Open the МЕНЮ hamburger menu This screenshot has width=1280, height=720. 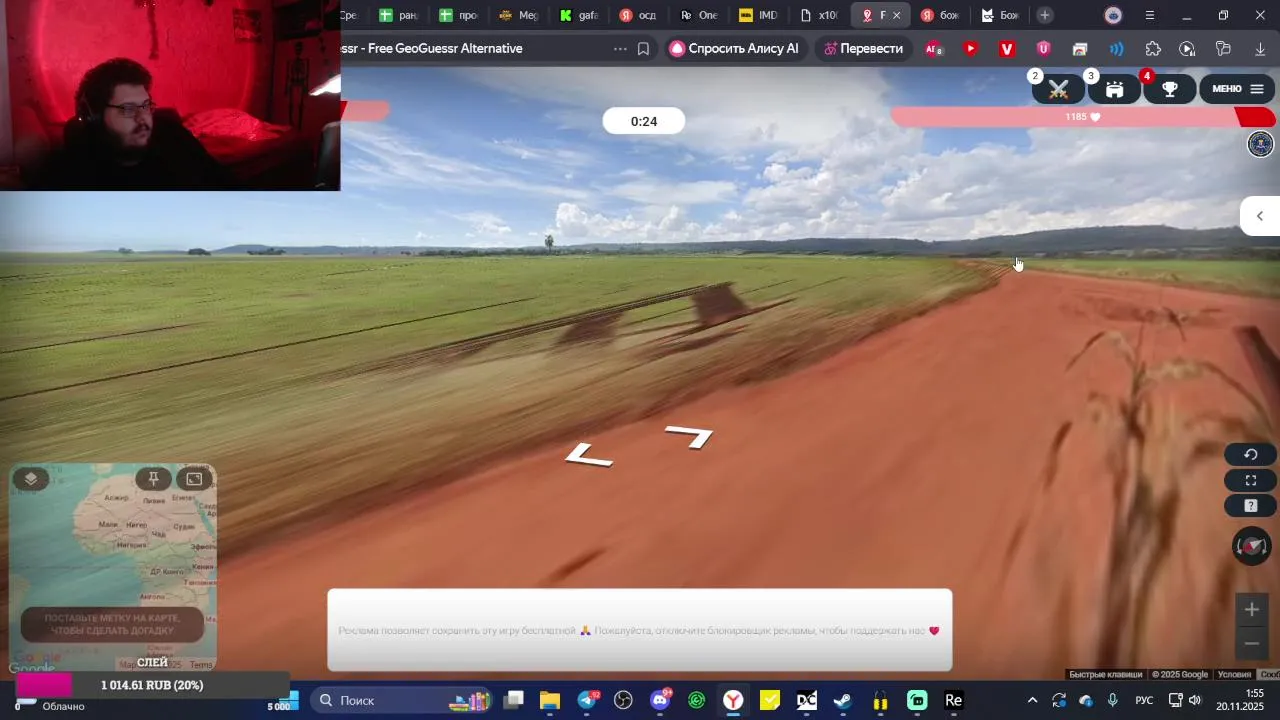[1237, 89]
